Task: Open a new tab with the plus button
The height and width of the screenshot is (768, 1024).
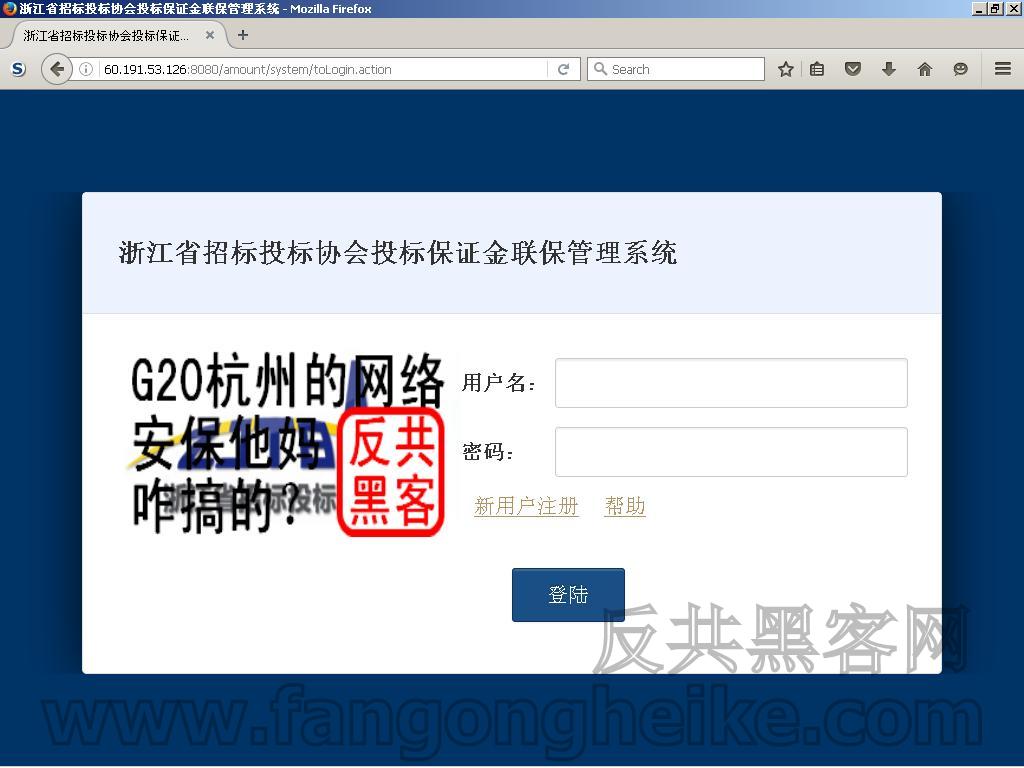Action: pos(242,35)
